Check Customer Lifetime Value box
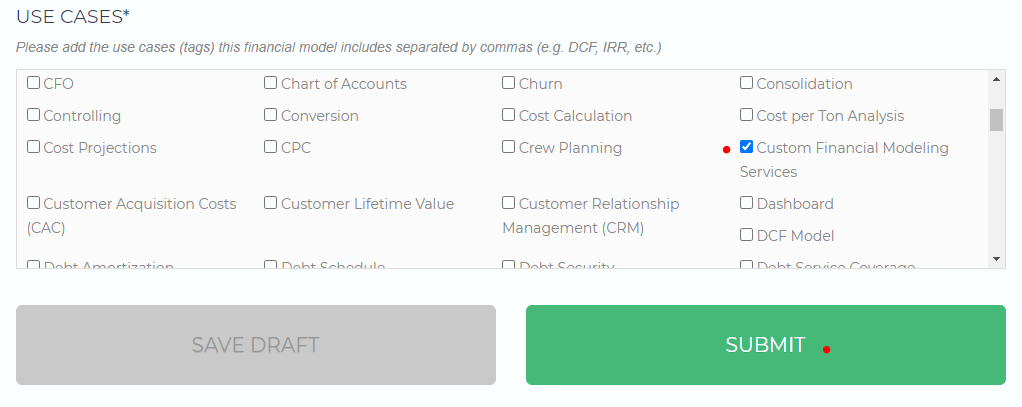1022x407 pixels. pos(270,203)
